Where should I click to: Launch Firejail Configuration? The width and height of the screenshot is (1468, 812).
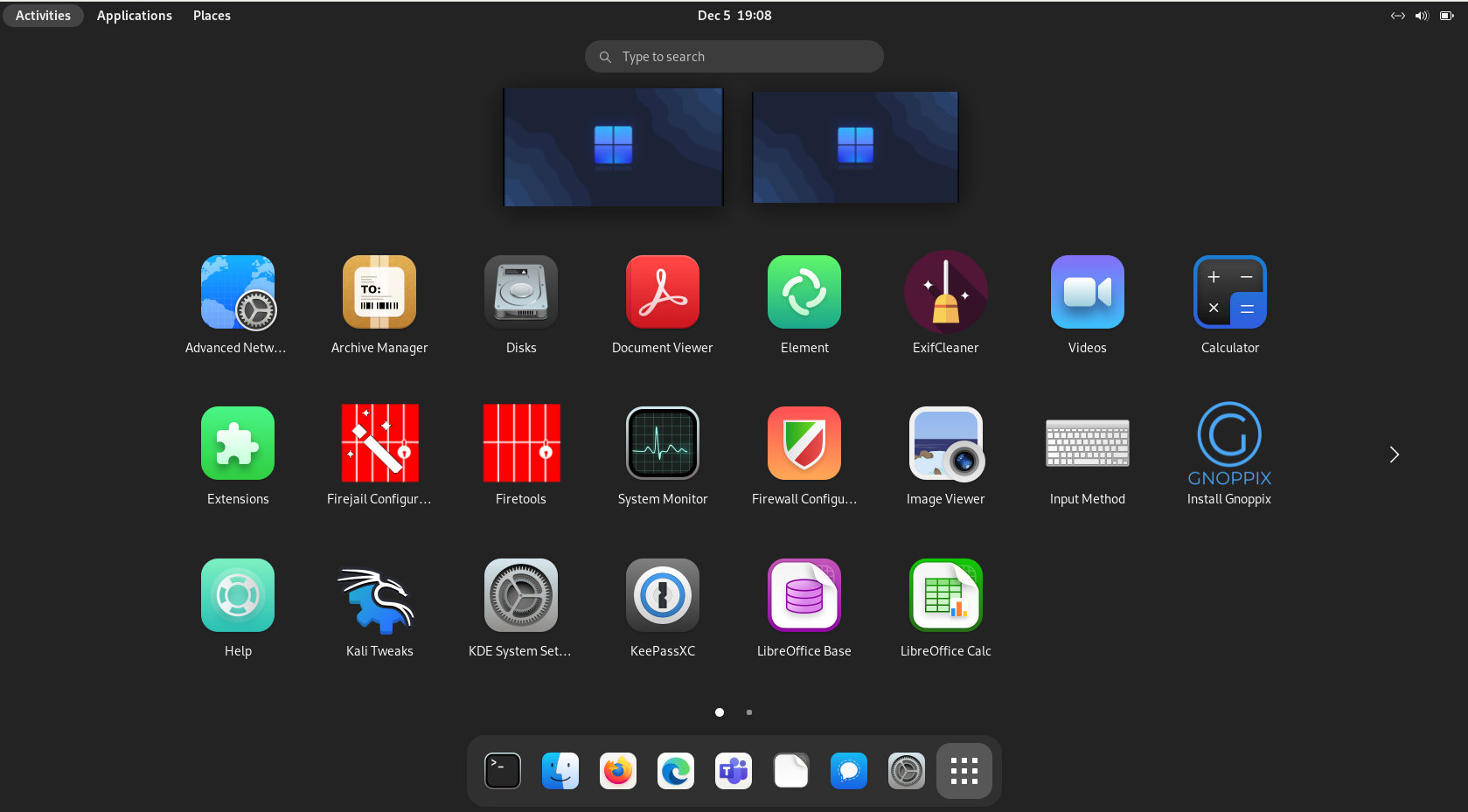click(x=379, y=443)
